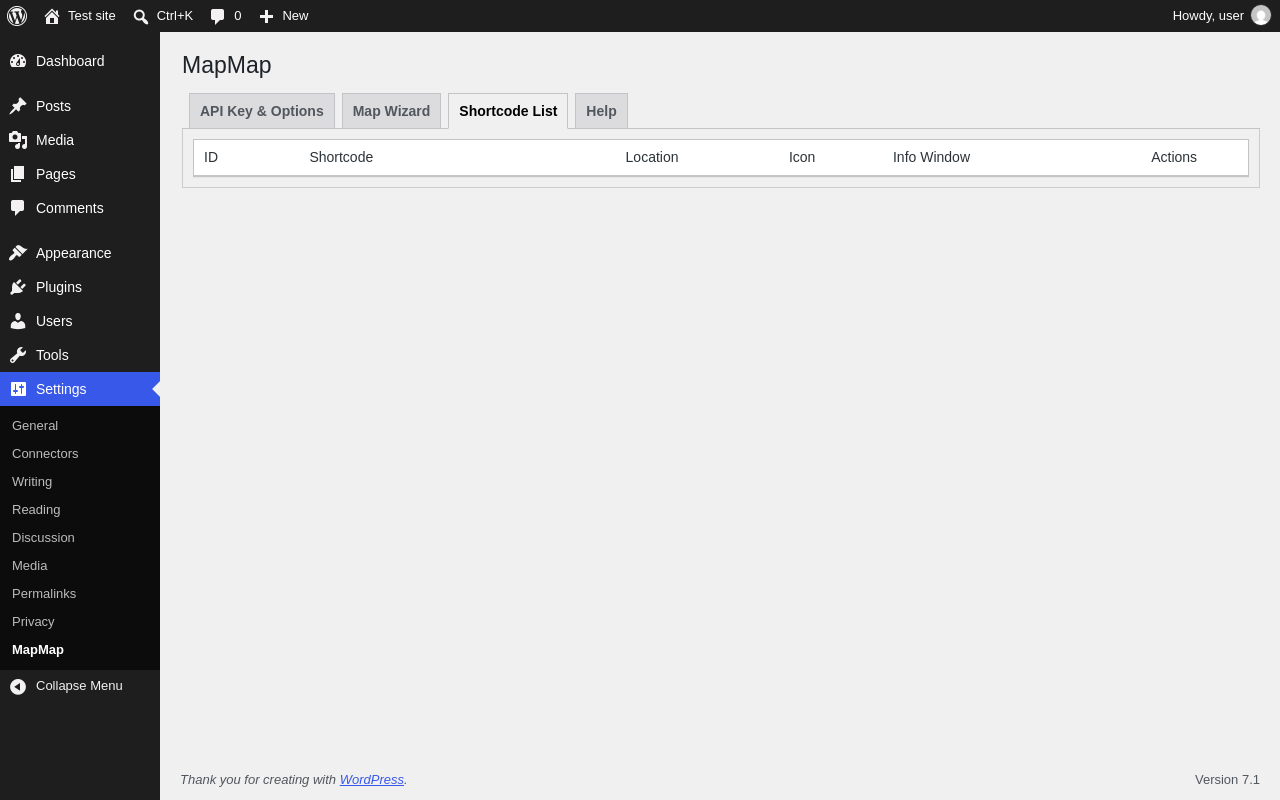1280x800 pixels.
Task: Click the ID column header
Action: pyautogui.click(x=211, y=157)
